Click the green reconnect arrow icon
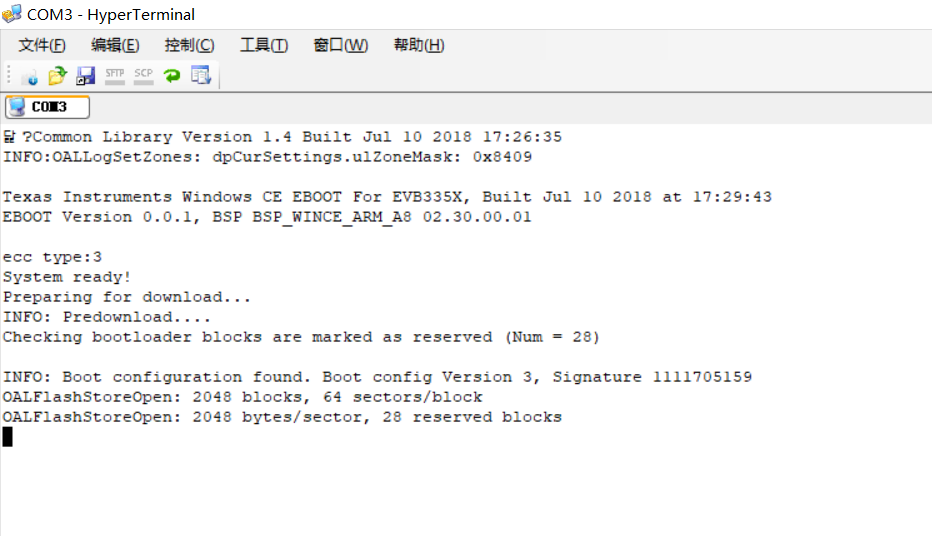 click(x=172, y=75)
